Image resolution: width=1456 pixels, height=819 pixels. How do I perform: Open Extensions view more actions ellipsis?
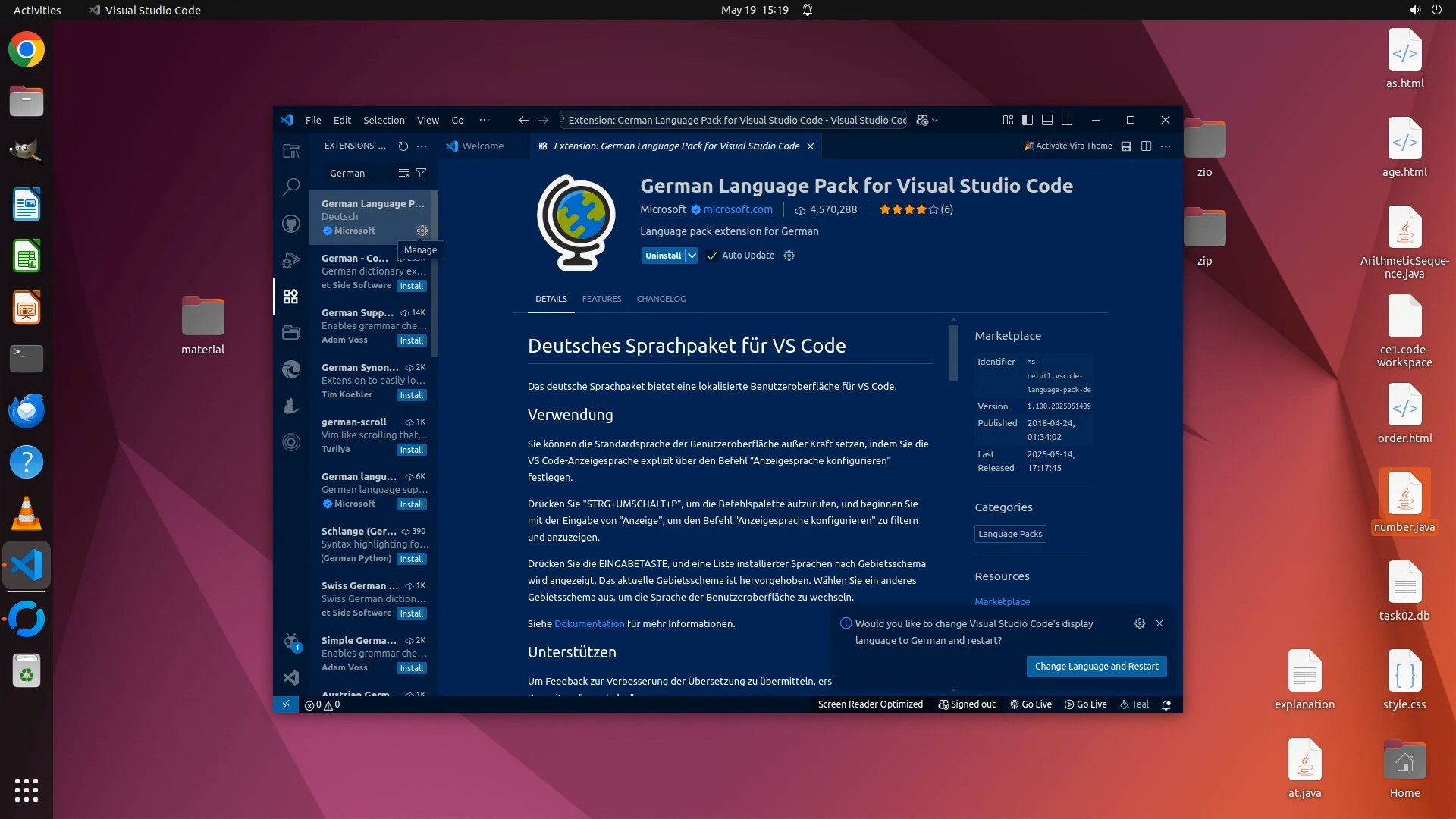(x=422, y=146)
